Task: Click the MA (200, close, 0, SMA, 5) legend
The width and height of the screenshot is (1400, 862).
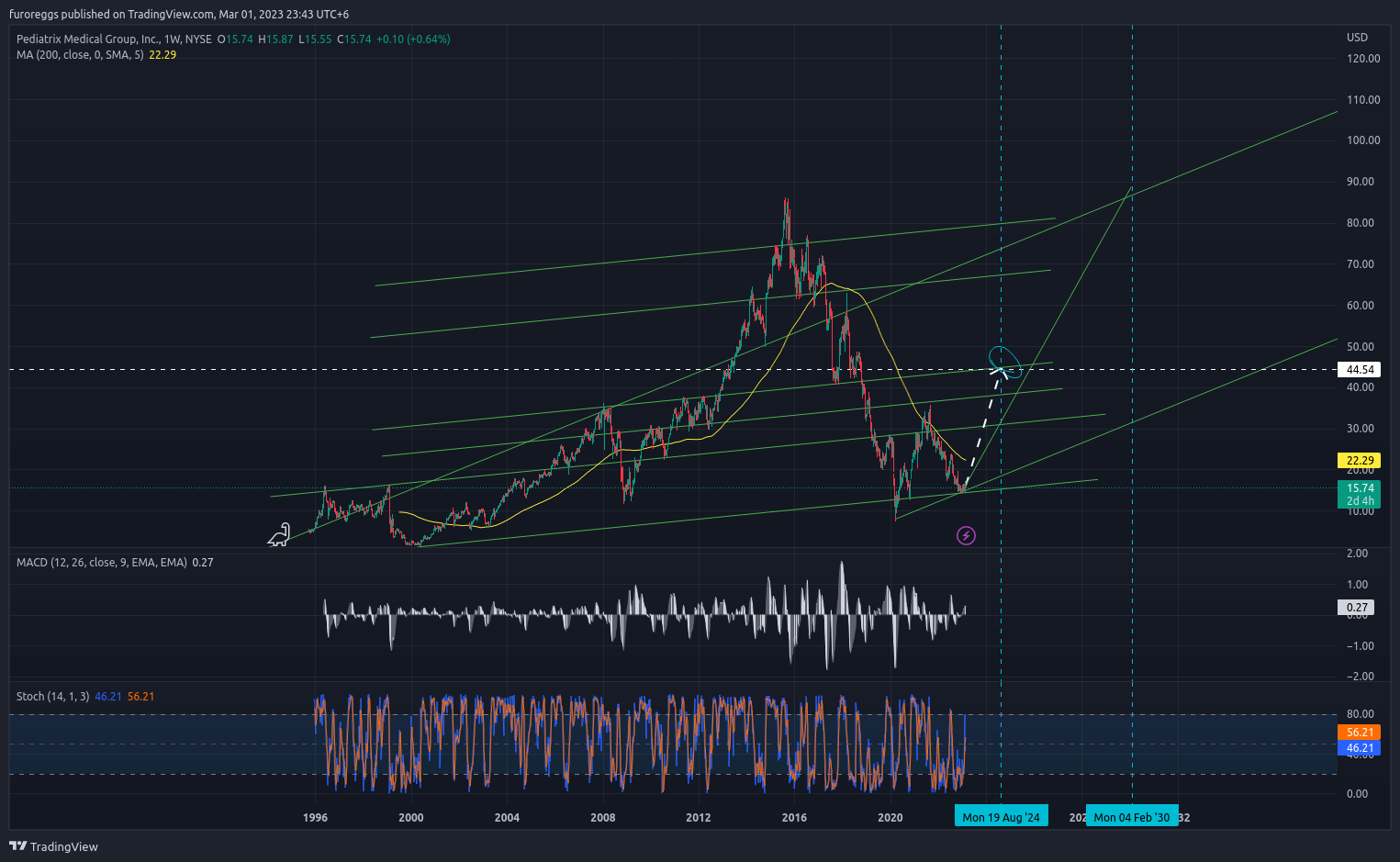Action: point(80,55)
